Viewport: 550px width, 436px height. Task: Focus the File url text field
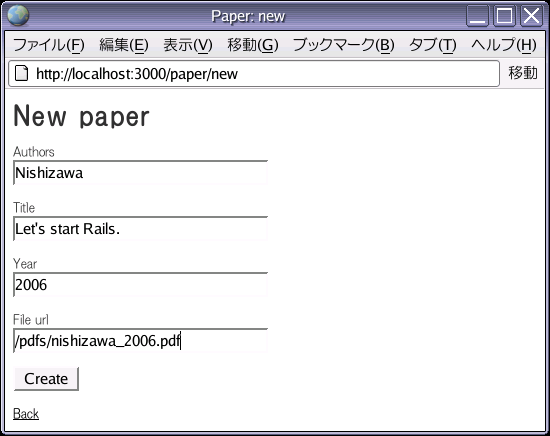click(x=140, y=341)
